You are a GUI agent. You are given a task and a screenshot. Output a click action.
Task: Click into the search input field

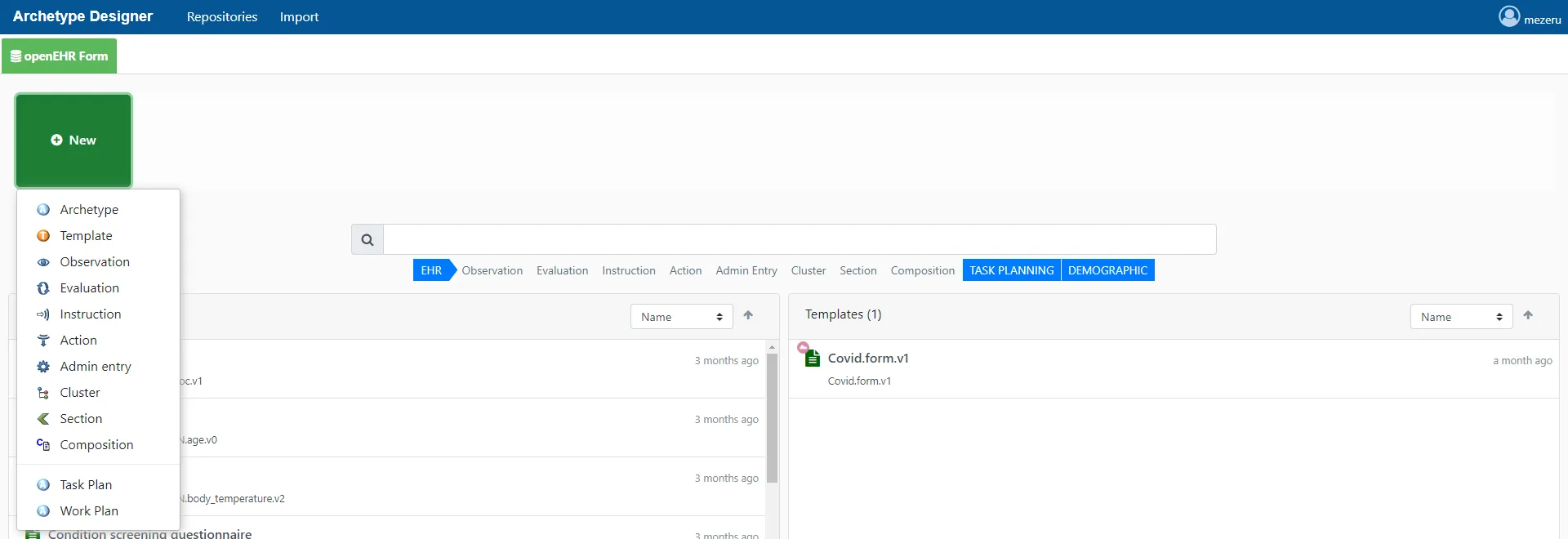pyautogui.click(x=800, y=240)
